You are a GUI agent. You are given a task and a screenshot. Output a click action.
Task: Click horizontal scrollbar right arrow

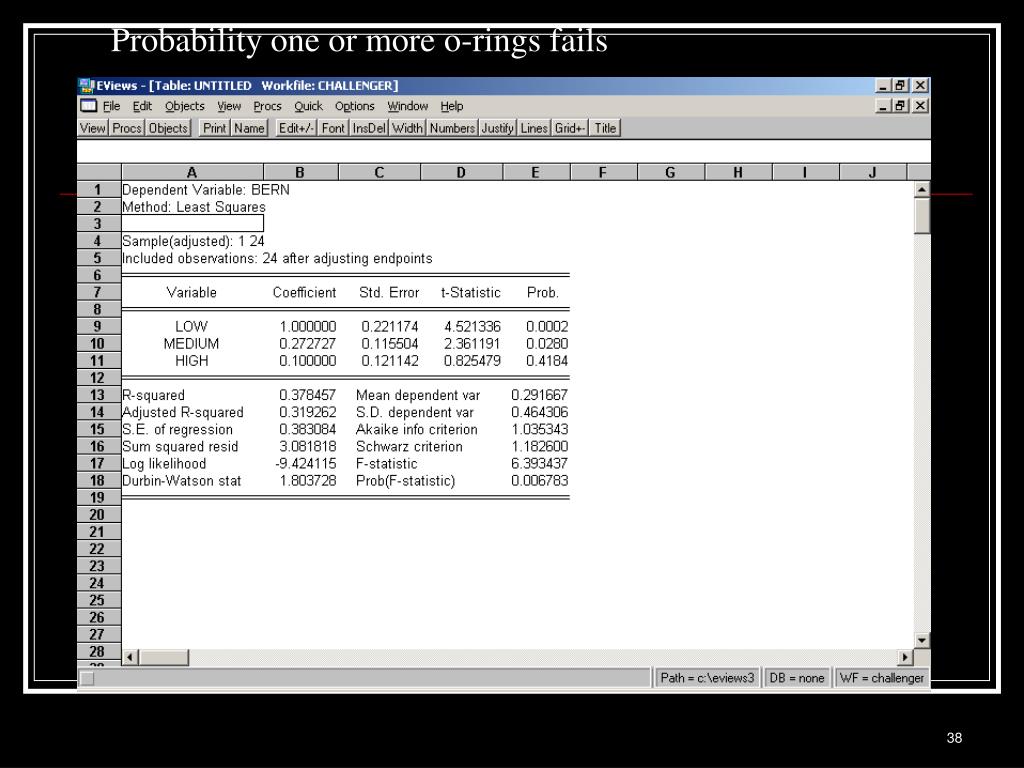point(905,658)
